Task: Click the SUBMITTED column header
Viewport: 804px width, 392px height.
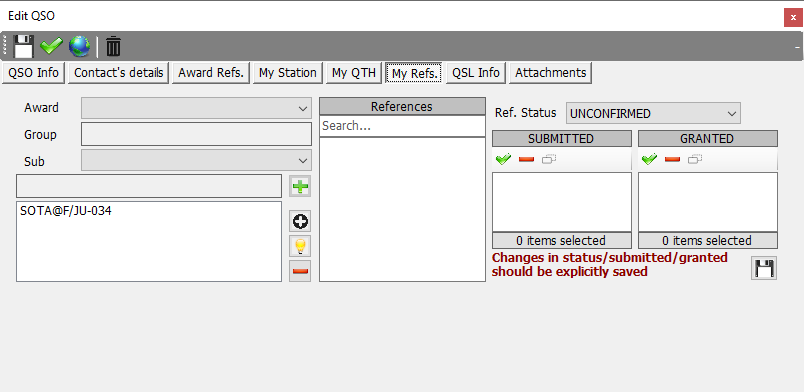Action: (561, 139)
